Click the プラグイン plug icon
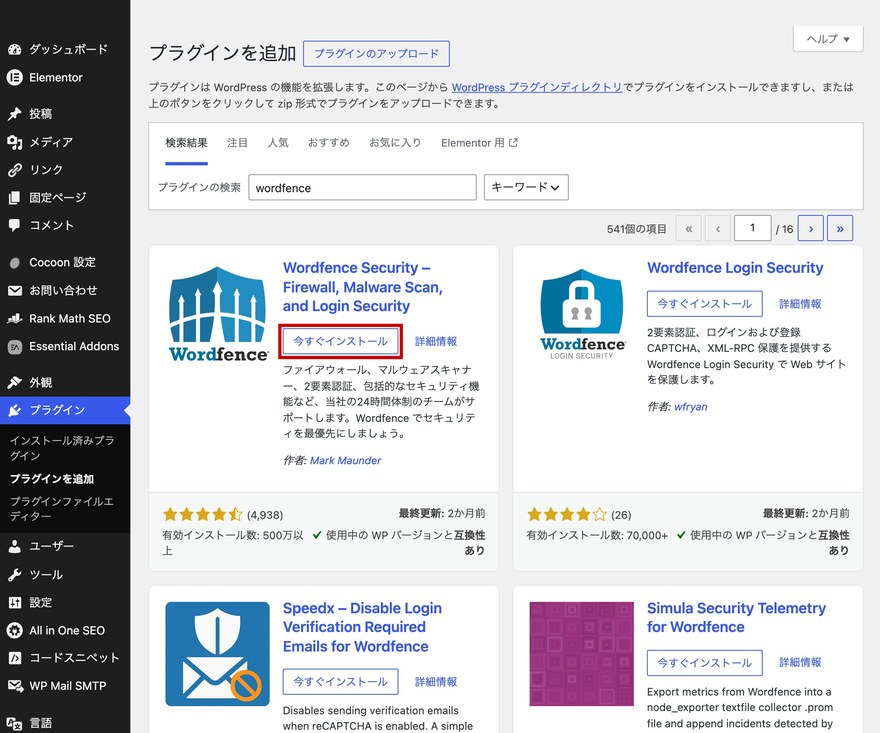 tap(15, 410)
